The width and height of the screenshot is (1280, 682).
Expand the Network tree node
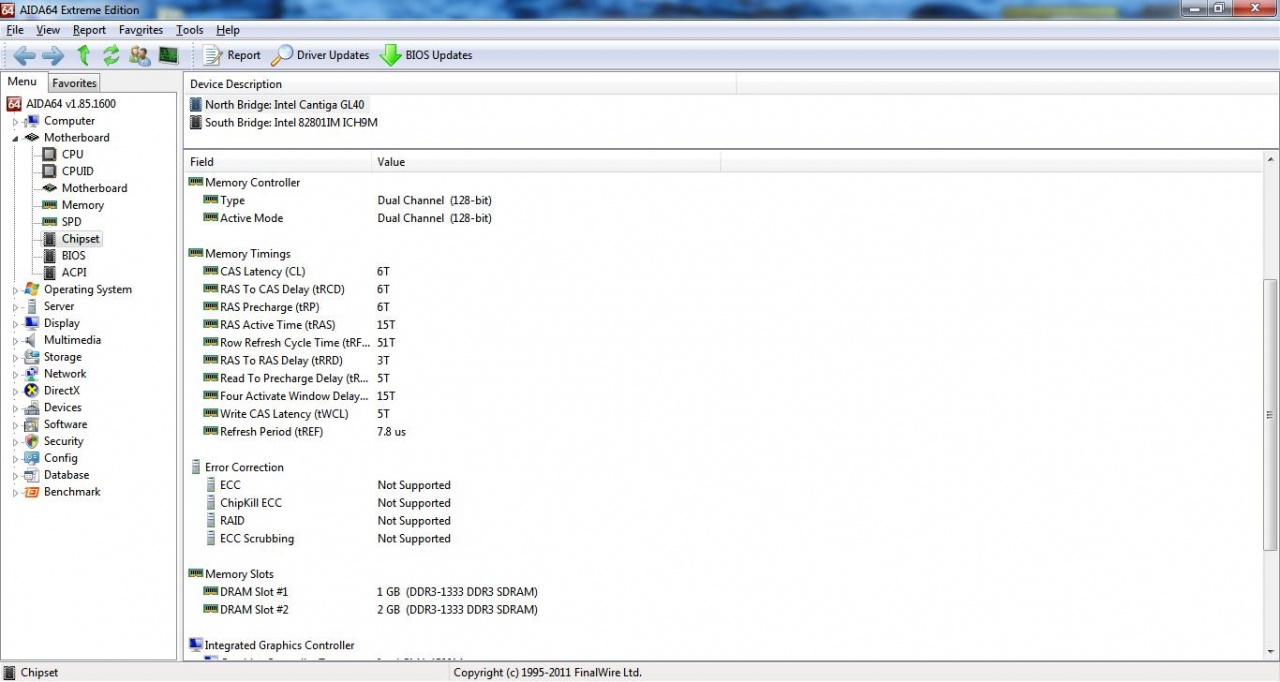pyautogui.click(x=15, y=375)
